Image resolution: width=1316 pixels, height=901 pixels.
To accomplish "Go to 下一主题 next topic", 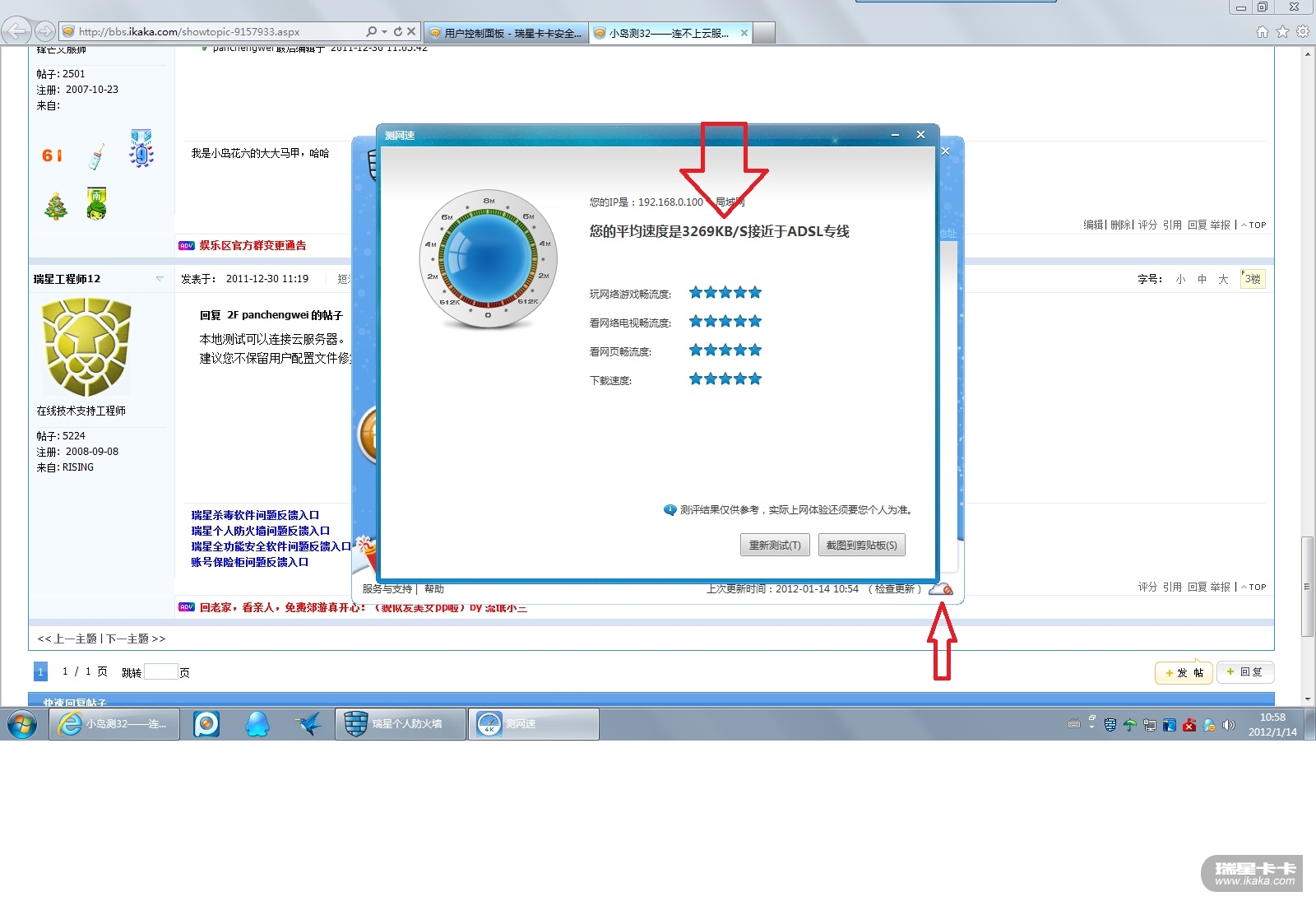I will [x=127, y=639].
